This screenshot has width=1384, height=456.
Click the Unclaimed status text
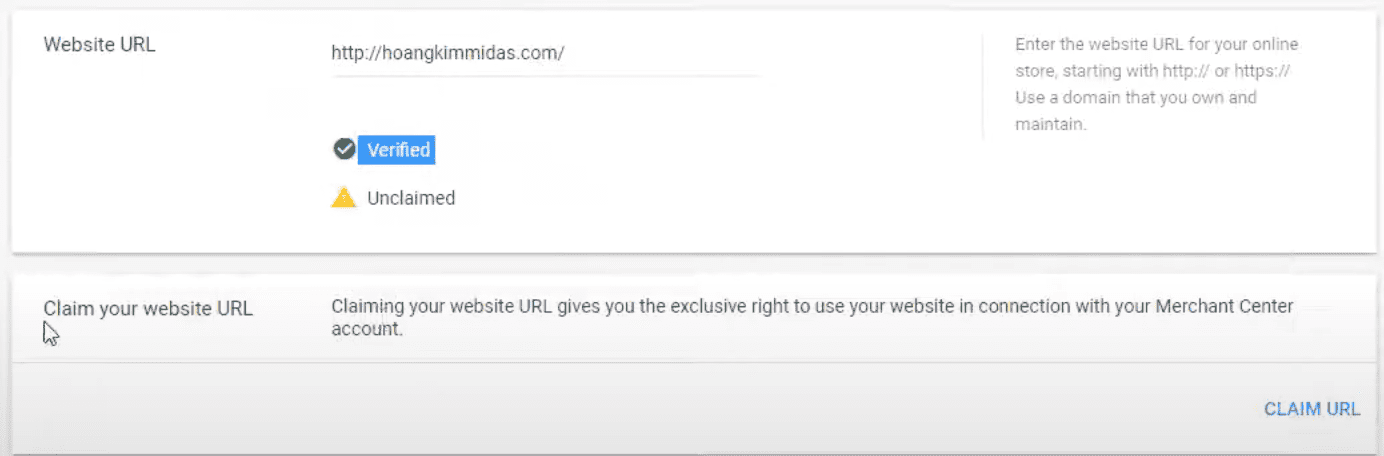click(410, 198)
